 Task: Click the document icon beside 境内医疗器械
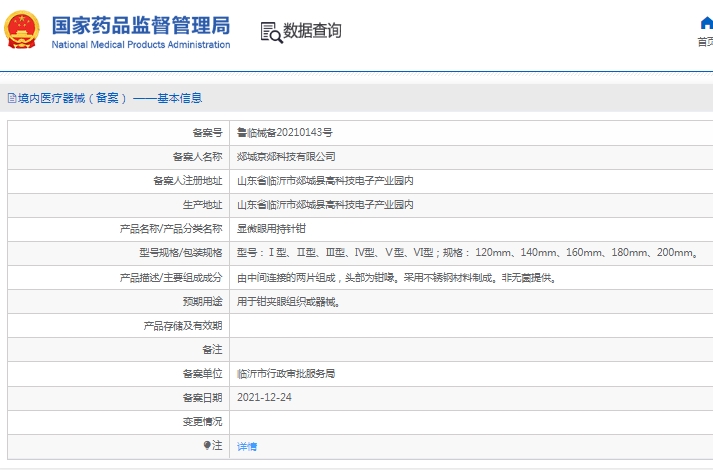(12, 98)
